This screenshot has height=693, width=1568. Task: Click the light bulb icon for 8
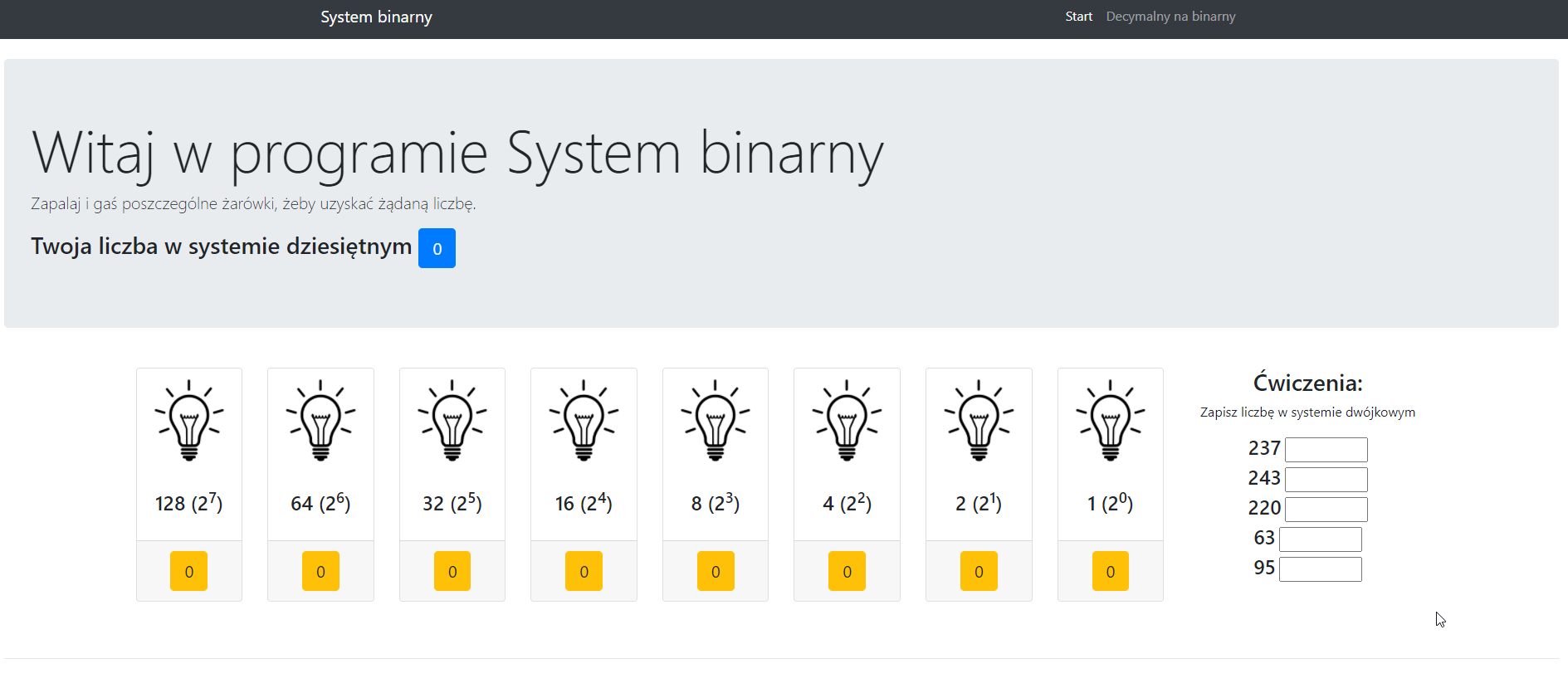(716, 420)
